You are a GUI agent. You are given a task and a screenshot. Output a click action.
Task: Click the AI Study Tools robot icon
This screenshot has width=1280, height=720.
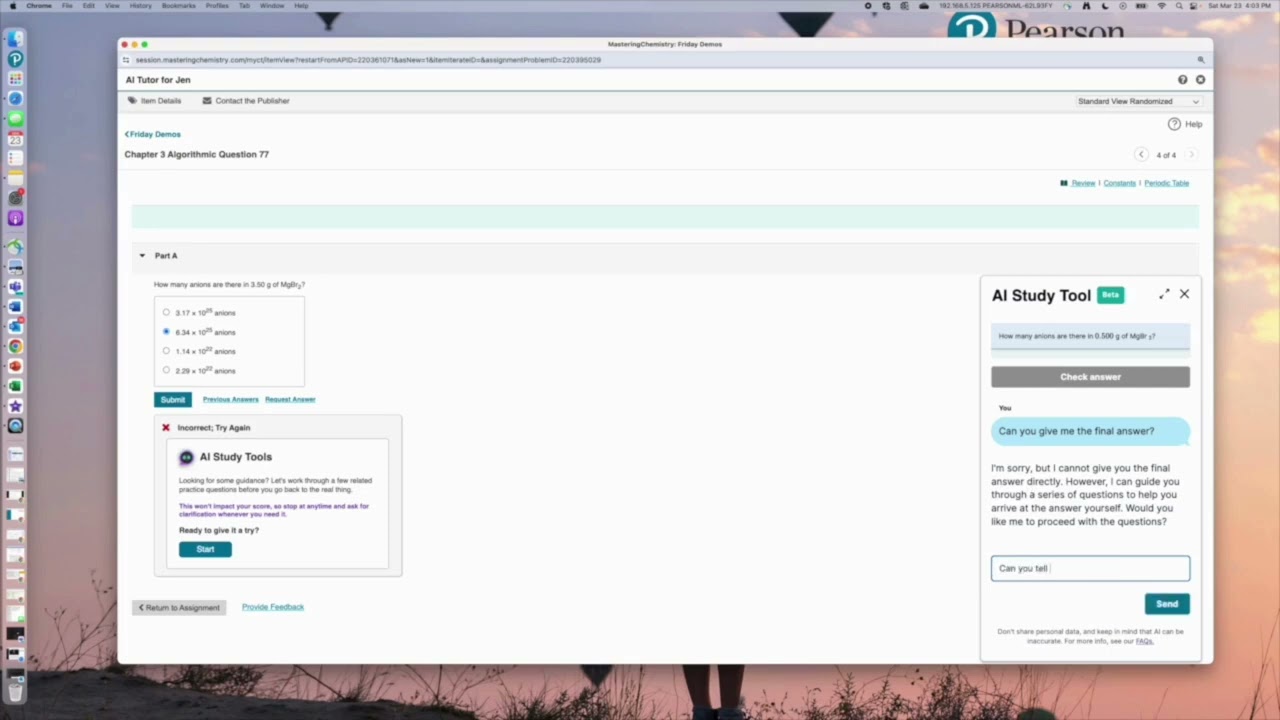[186, 457]
